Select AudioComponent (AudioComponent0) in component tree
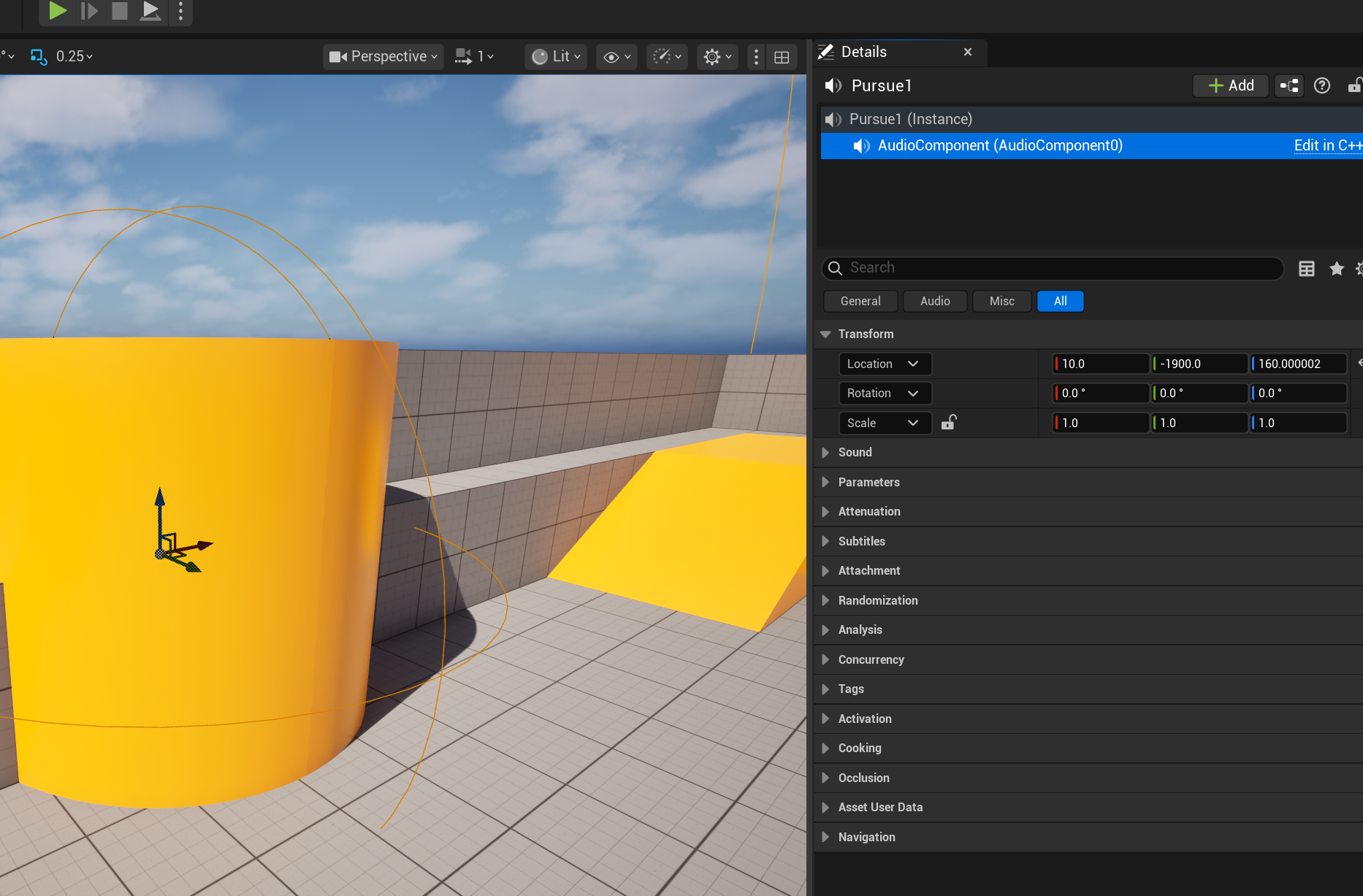Viewport: 1363px width, 896px height. 999,145
